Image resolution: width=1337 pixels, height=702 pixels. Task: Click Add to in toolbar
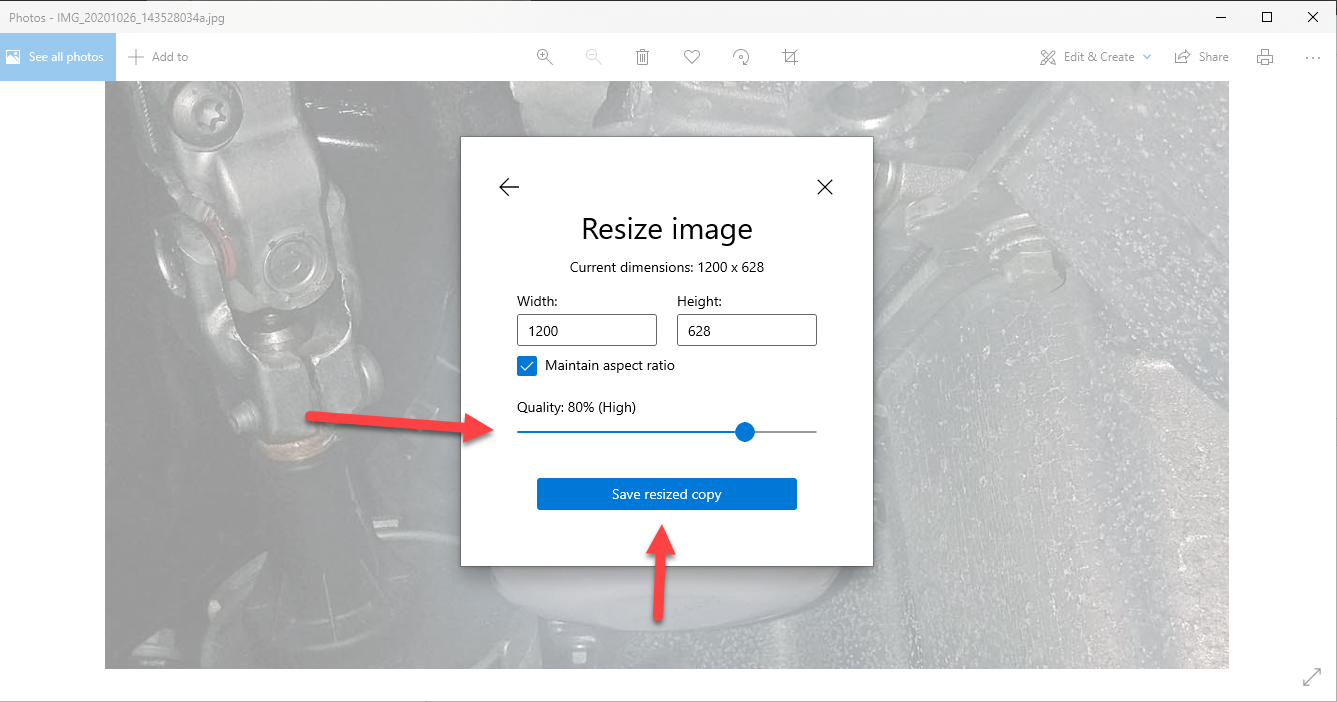(158, 57)
